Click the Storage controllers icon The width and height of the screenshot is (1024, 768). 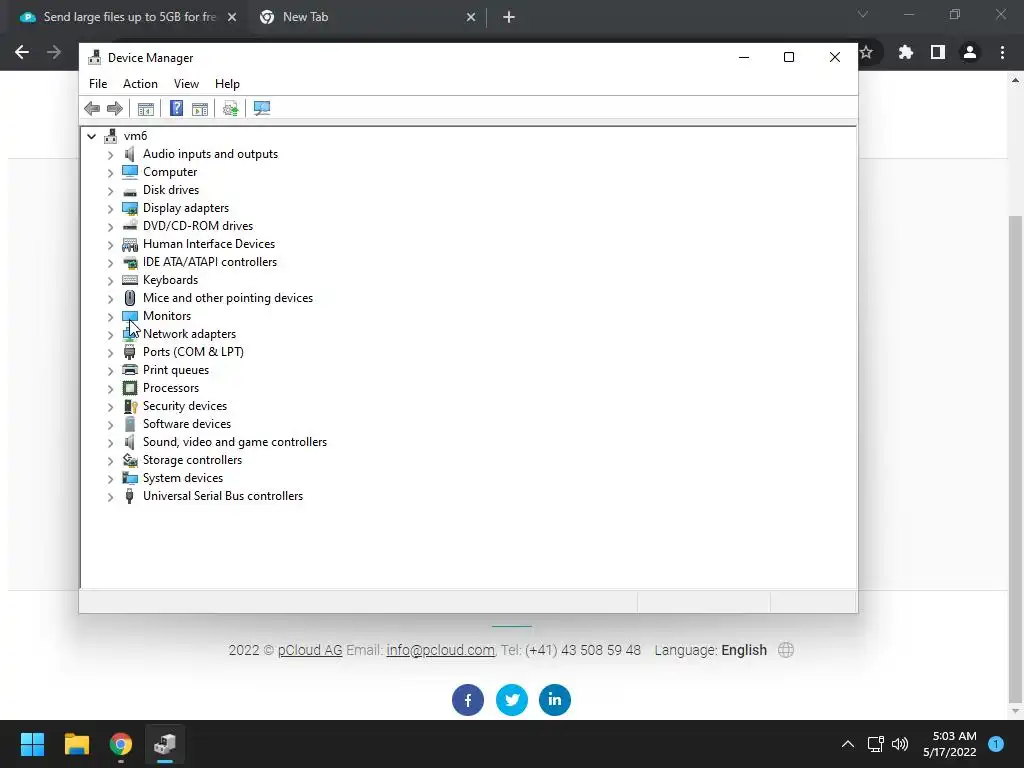[x=130, y=460]
